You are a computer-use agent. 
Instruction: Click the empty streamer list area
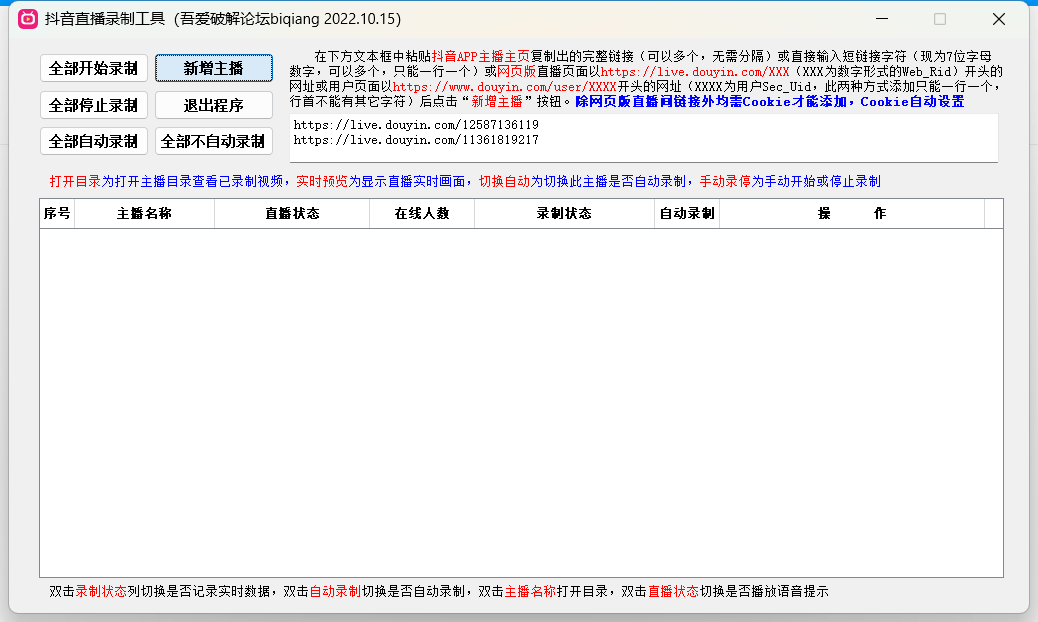click(520, 400)
